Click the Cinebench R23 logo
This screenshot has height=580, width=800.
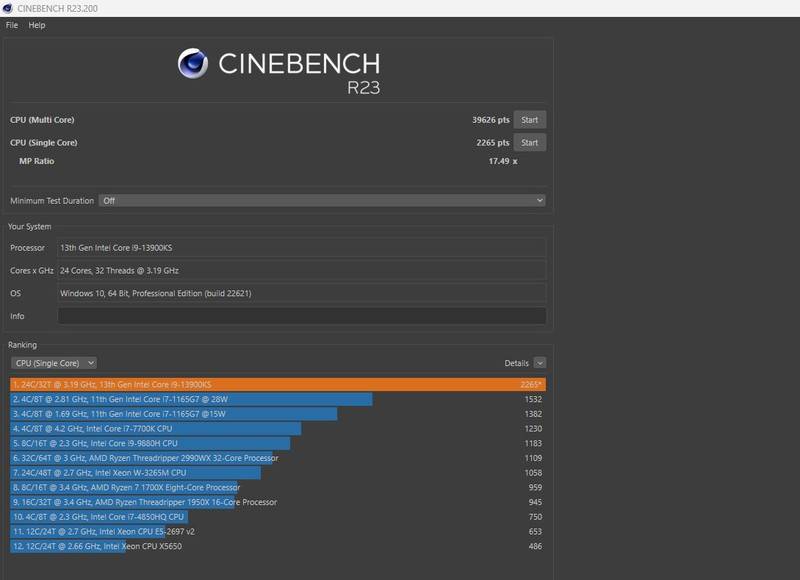tap(279, 71)
